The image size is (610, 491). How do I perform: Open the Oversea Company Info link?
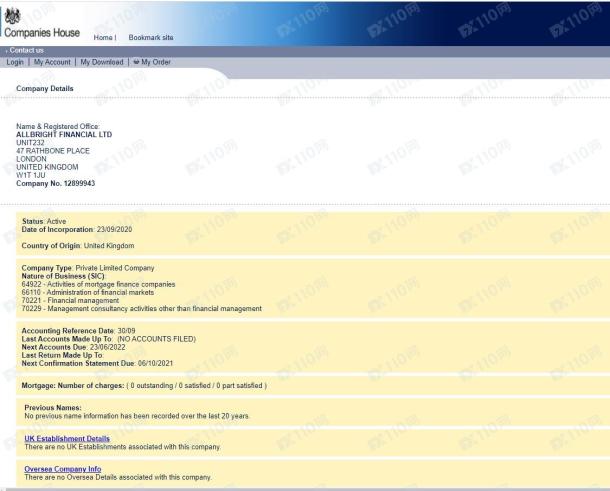(x=63, y=469)
